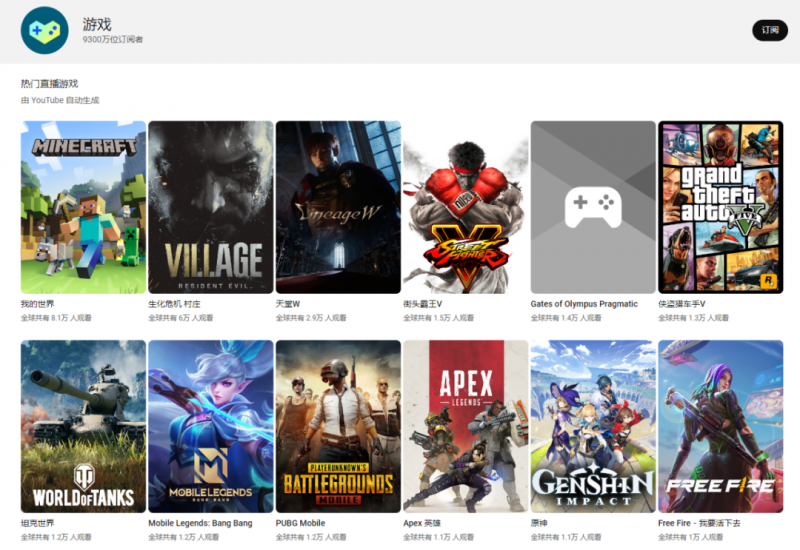Open the Grand Theft Auto V cover

(x=720, y=207)
